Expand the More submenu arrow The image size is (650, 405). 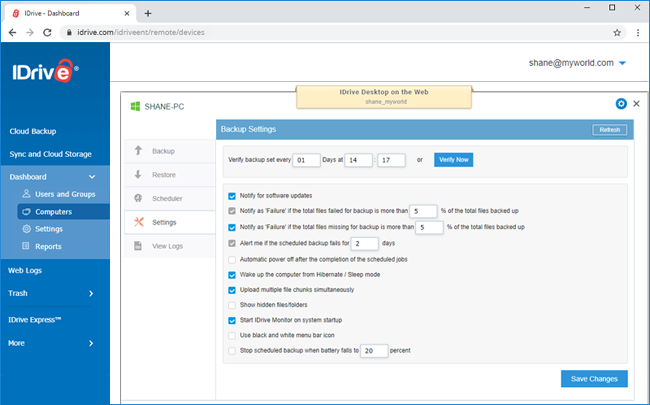coord(91,343)
